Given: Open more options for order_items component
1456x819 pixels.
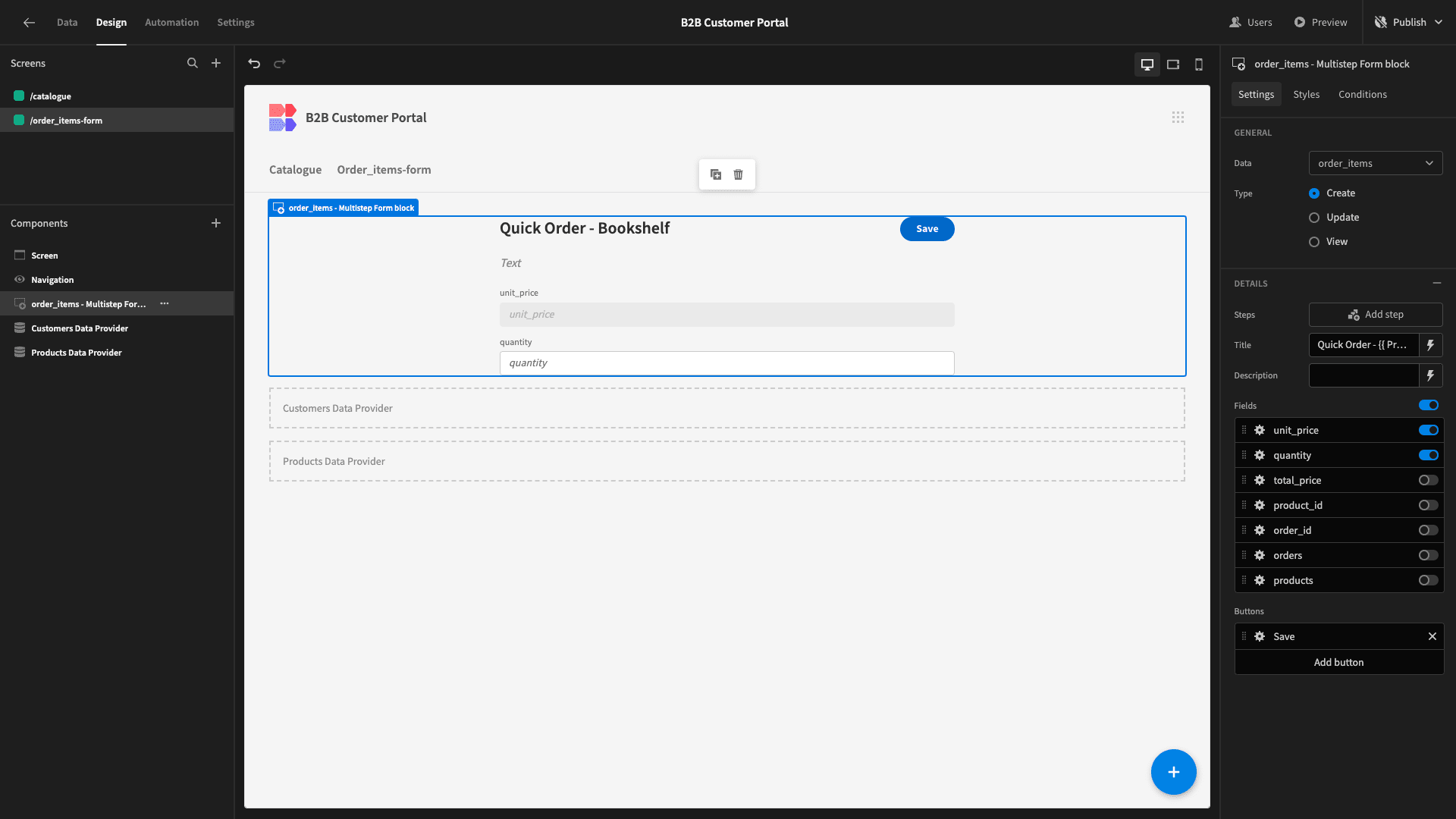Looking at the screenshot, I should 165,303.
